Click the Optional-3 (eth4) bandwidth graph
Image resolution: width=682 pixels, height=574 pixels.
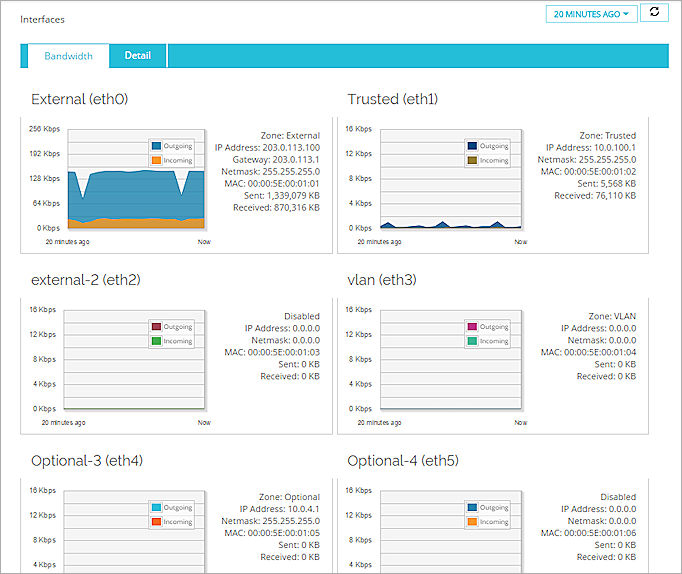pyautogui.click(x=134, y=532)
